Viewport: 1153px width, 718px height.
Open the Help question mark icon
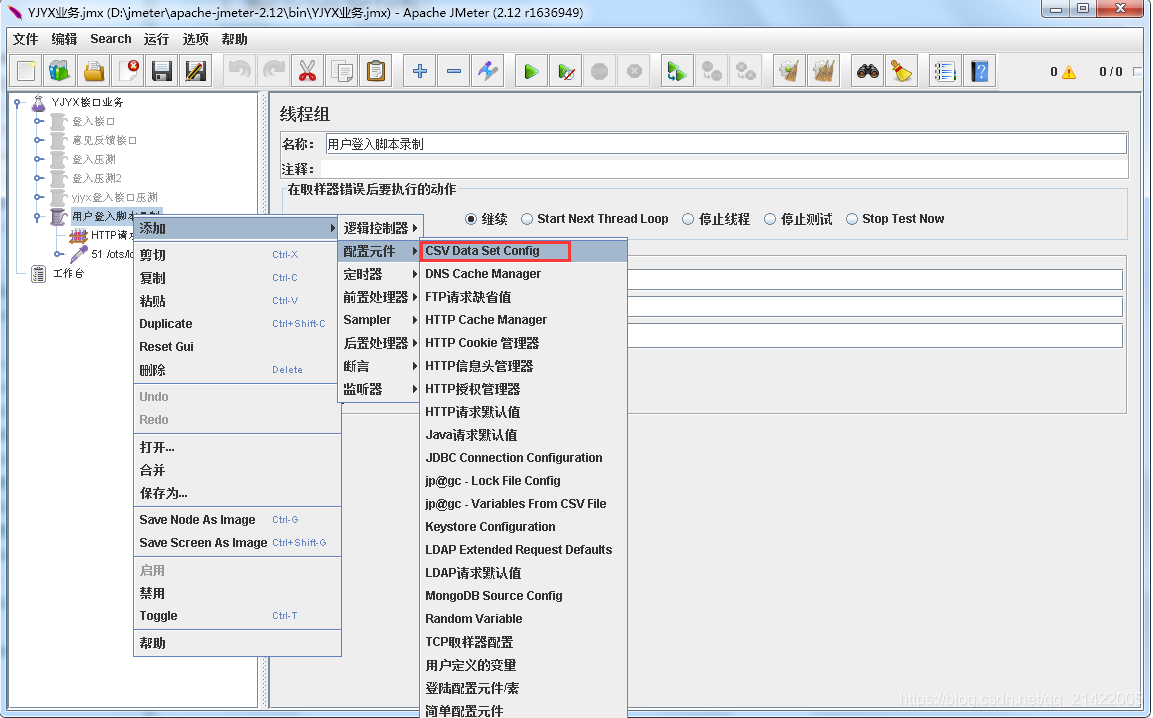click(979, 71)
